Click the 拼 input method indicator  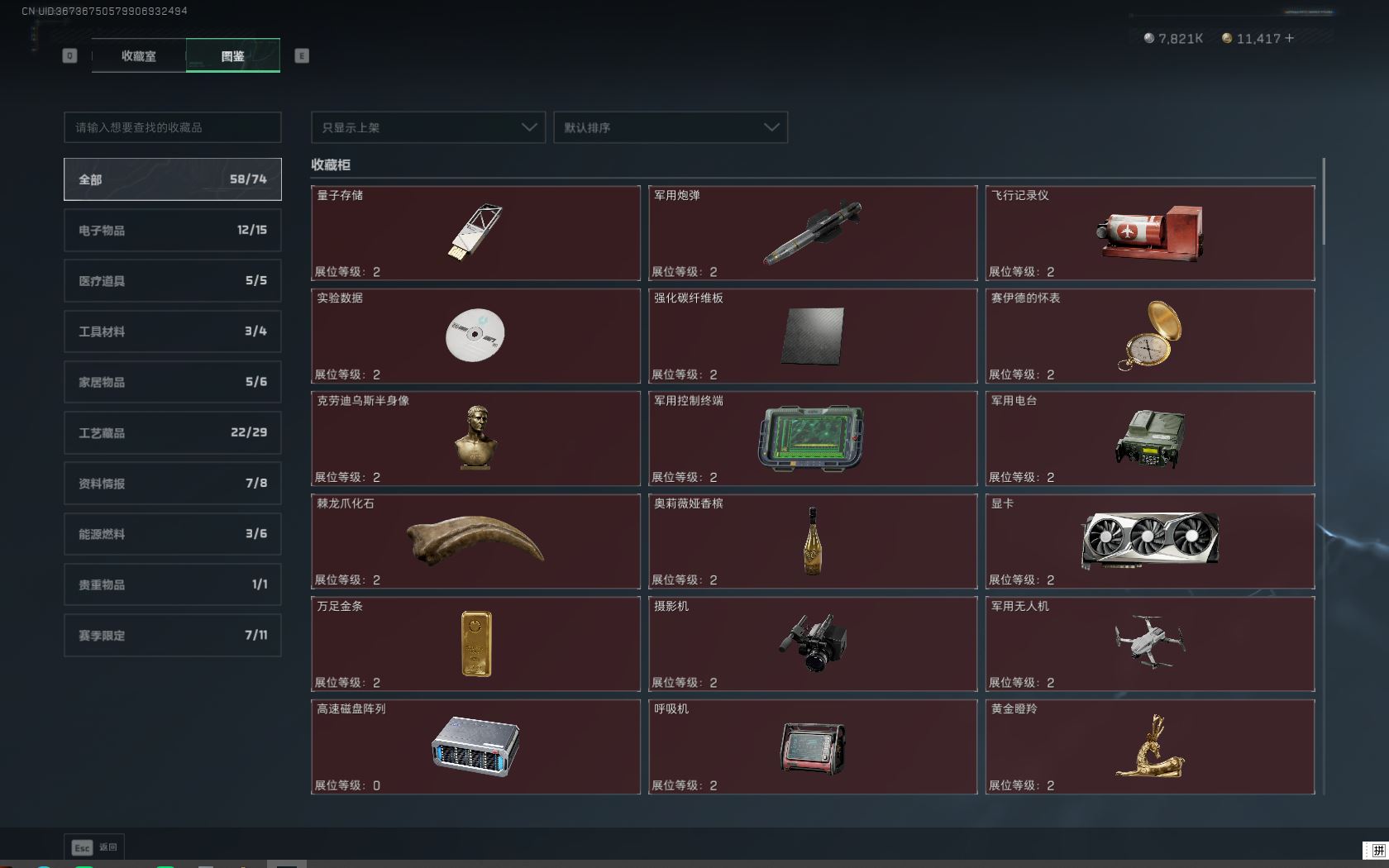coord(1377,851)
